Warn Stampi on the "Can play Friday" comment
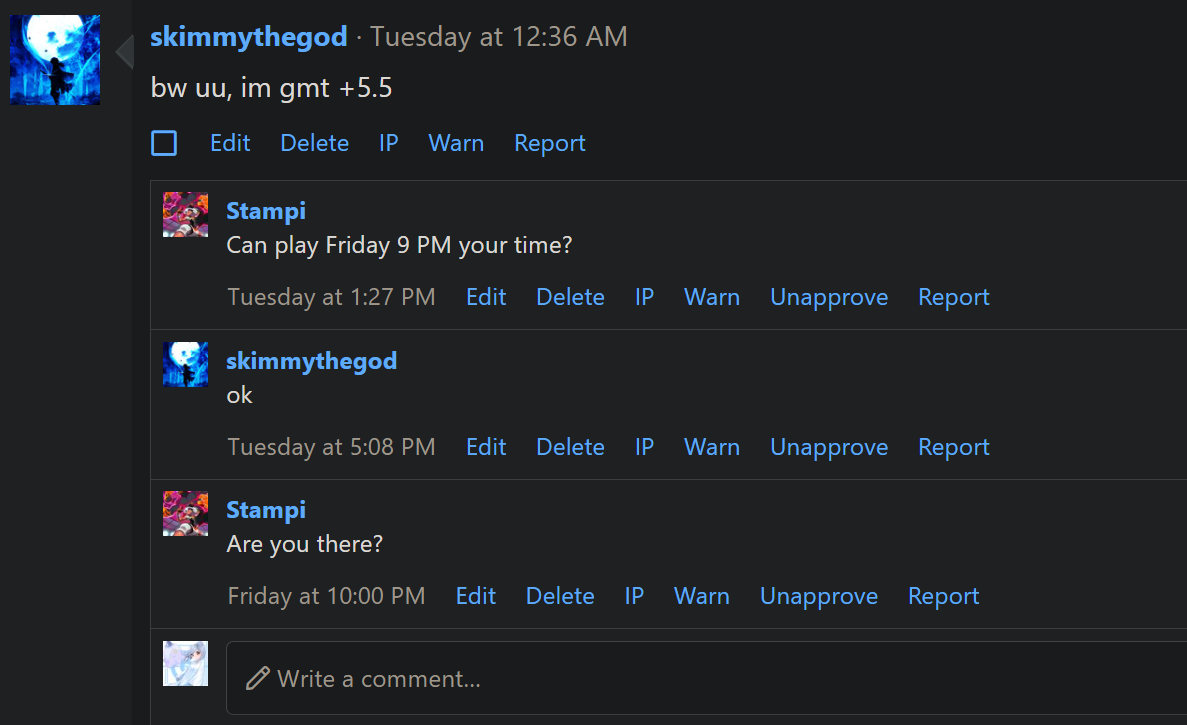Screen dimensions: 1187x725 coord(712,297)
